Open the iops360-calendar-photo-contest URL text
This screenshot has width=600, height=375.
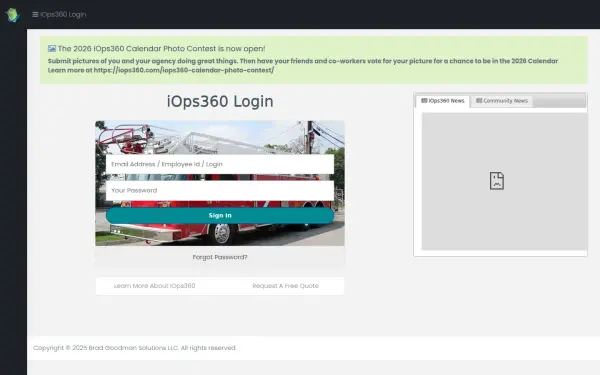coord(184,70)
